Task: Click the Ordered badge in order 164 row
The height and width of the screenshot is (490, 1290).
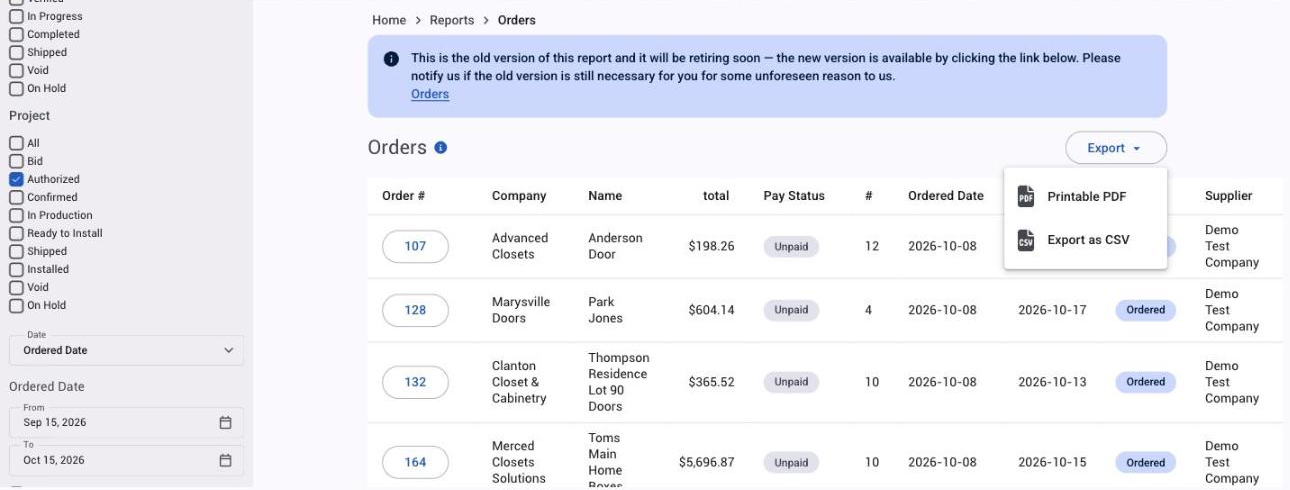Action: pyautogui.click(x=1146, y=462)
